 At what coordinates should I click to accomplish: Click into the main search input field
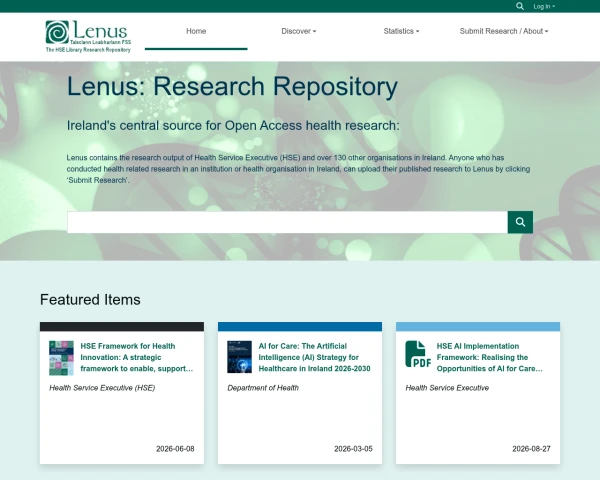287,222
